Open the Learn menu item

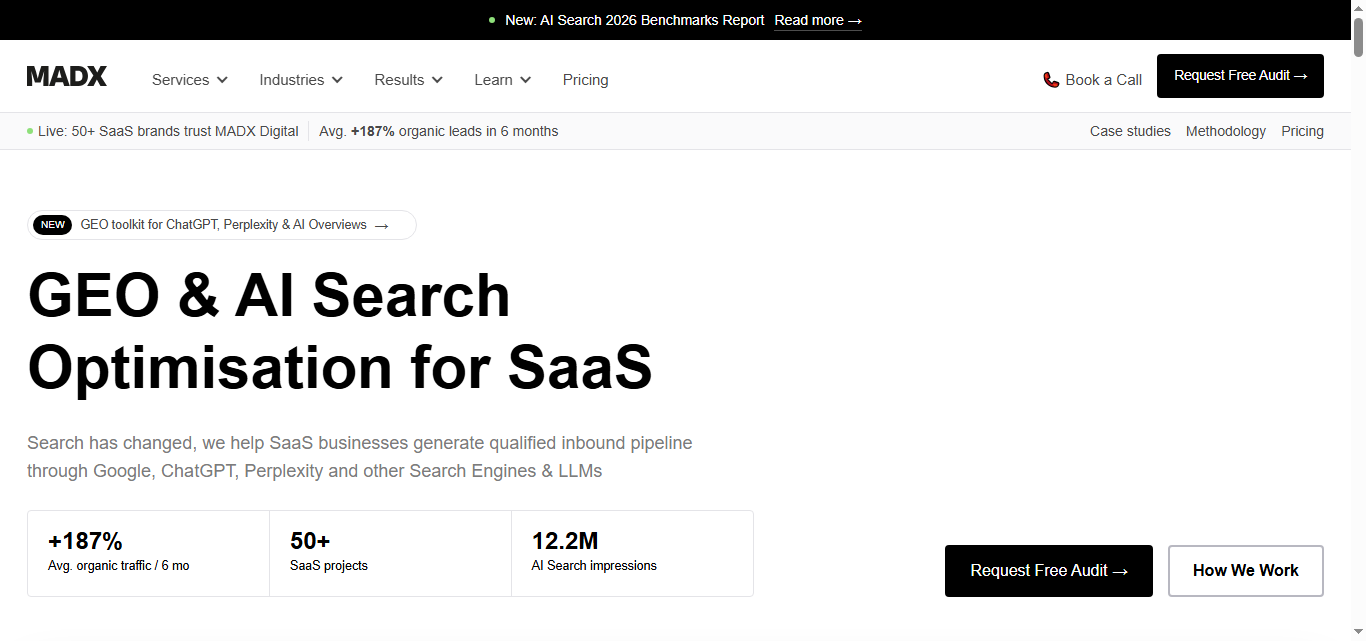[503, 80]
